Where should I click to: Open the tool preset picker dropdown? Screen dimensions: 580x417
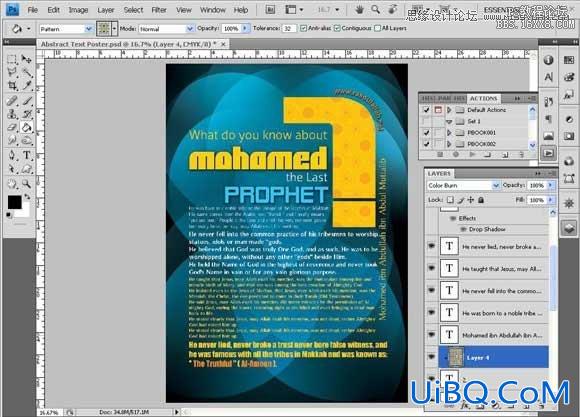[29, 29]
